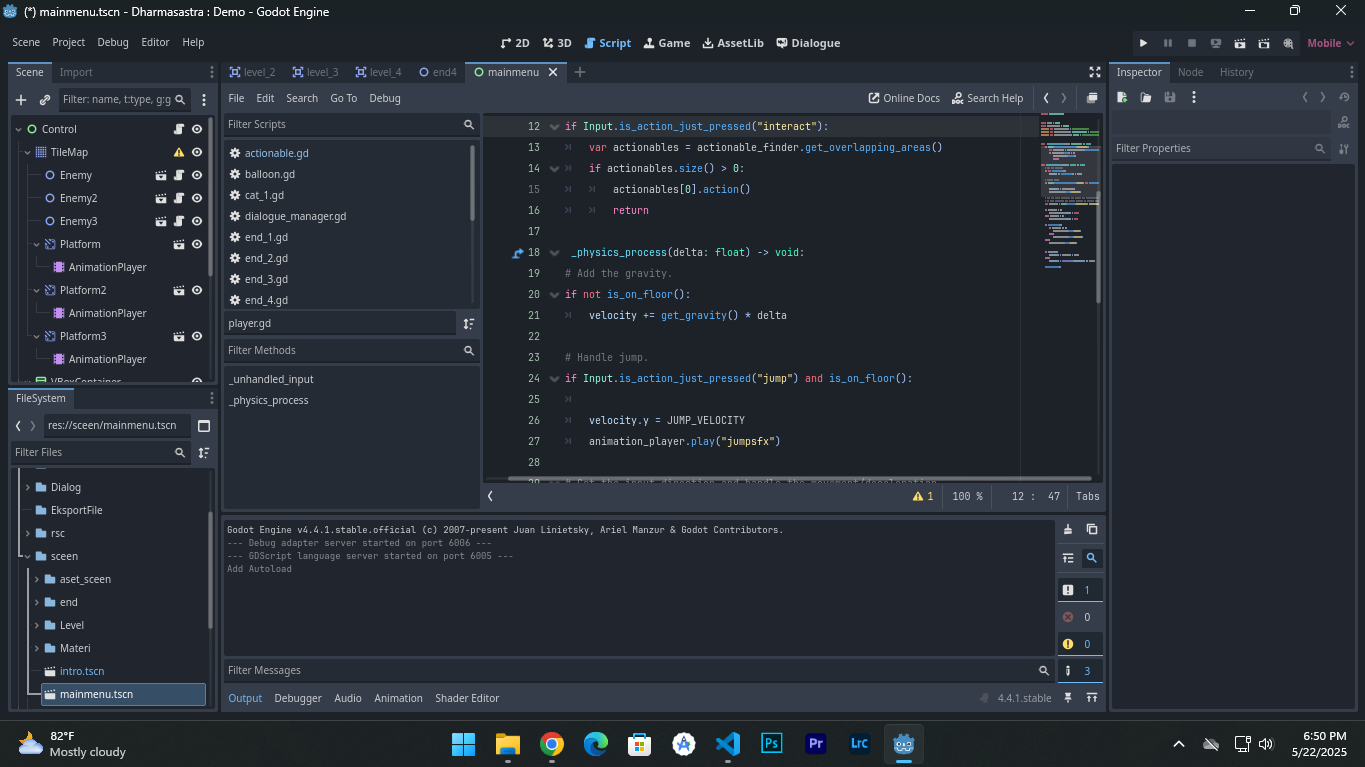Run the project with the play button
This screenshot has width=1365, height=767.
point(1143,43)
